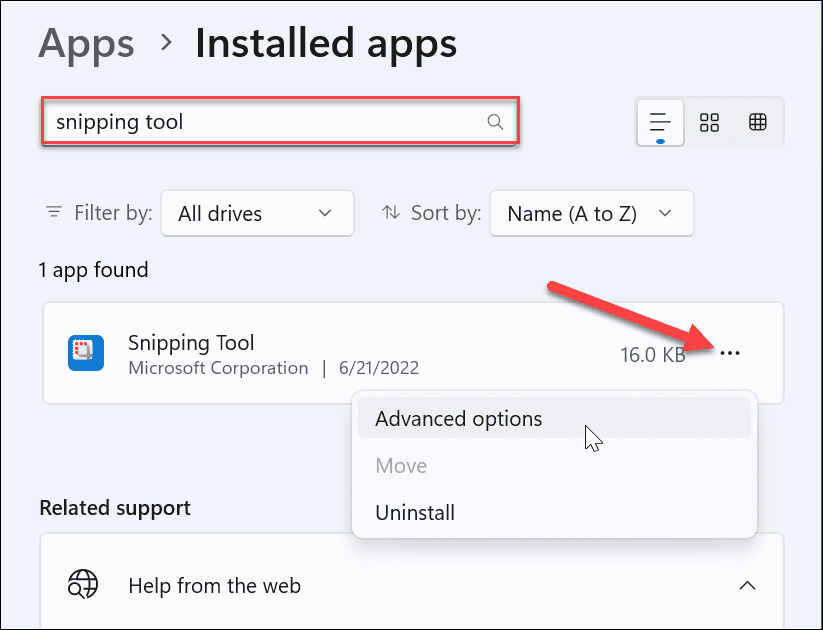Click the Help from the web label
The image size is (823, 630).
(x=214, y=586)
